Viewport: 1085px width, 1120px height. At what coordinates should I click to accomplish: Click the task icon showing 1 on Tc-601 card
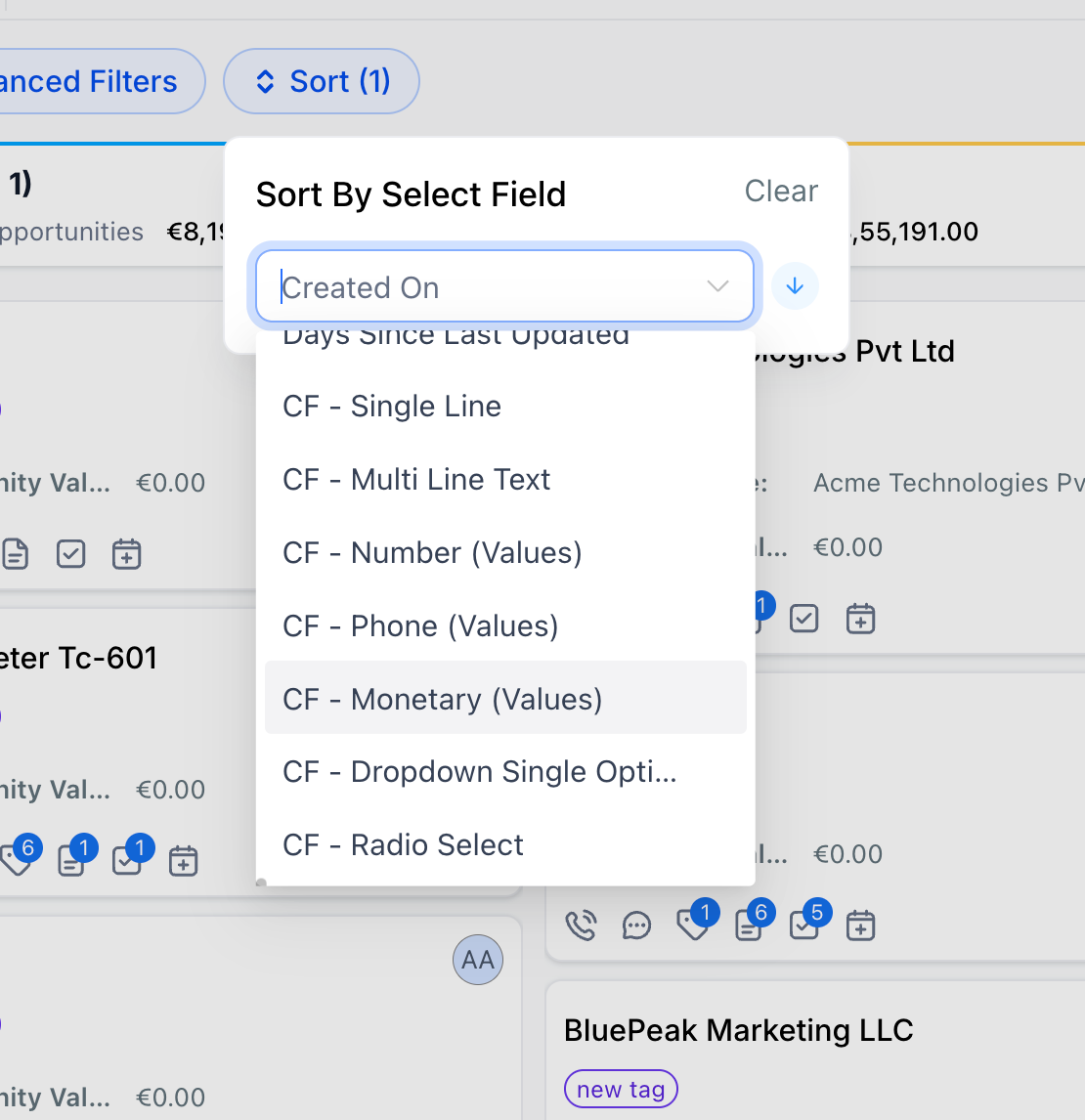tap(127, 860)
